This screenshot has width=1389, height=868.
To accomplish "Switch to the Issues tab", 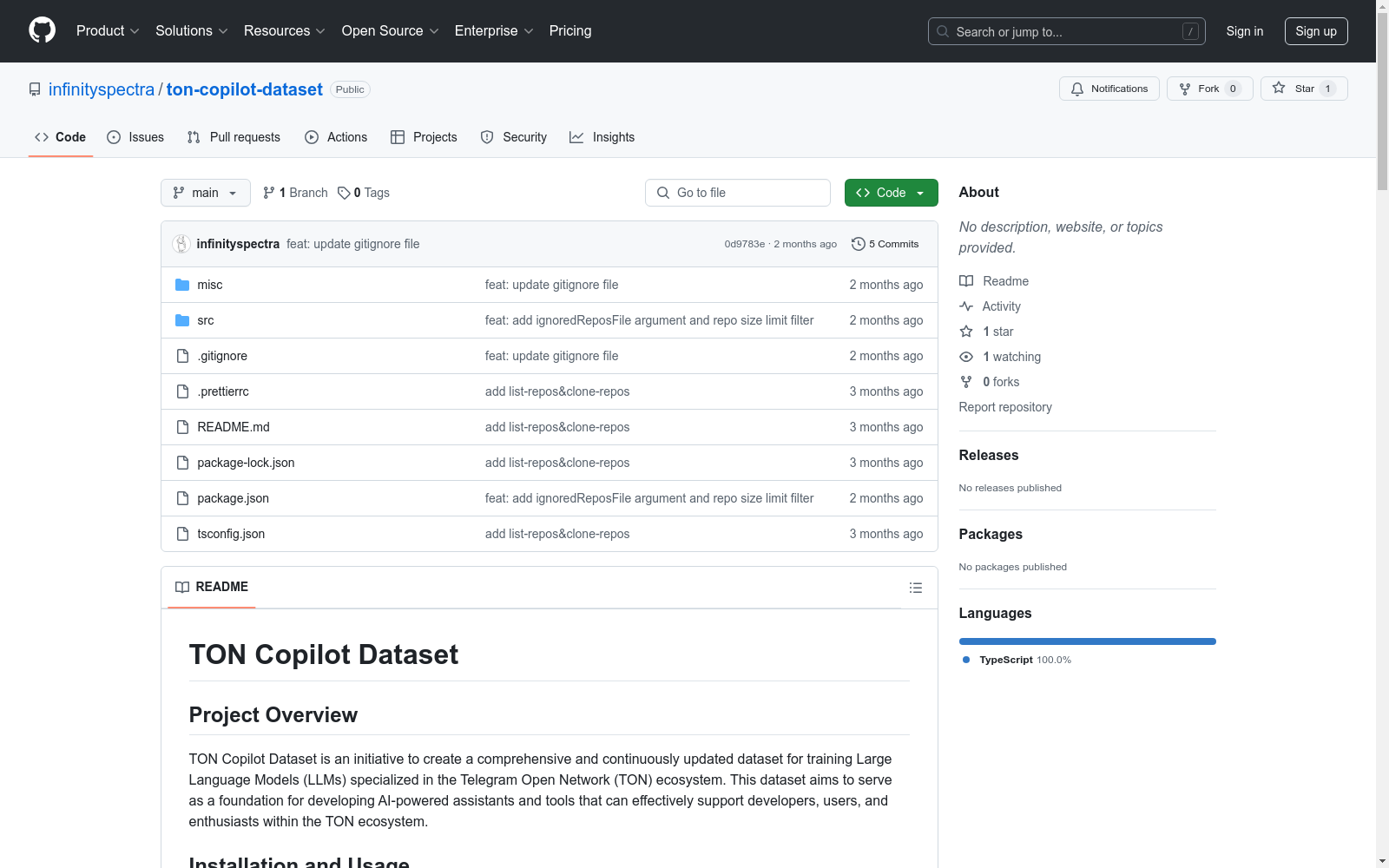I will (x=135, y=137).
